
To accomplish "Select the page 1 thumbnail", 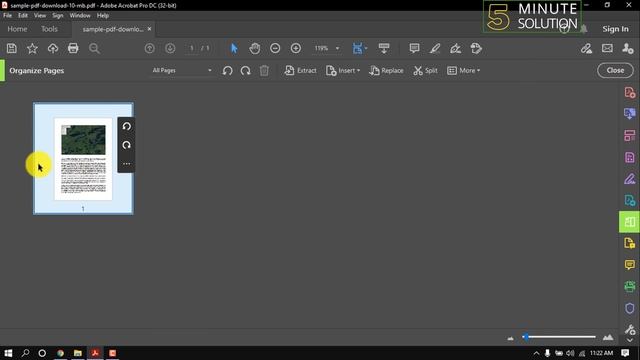I will 83,158.
